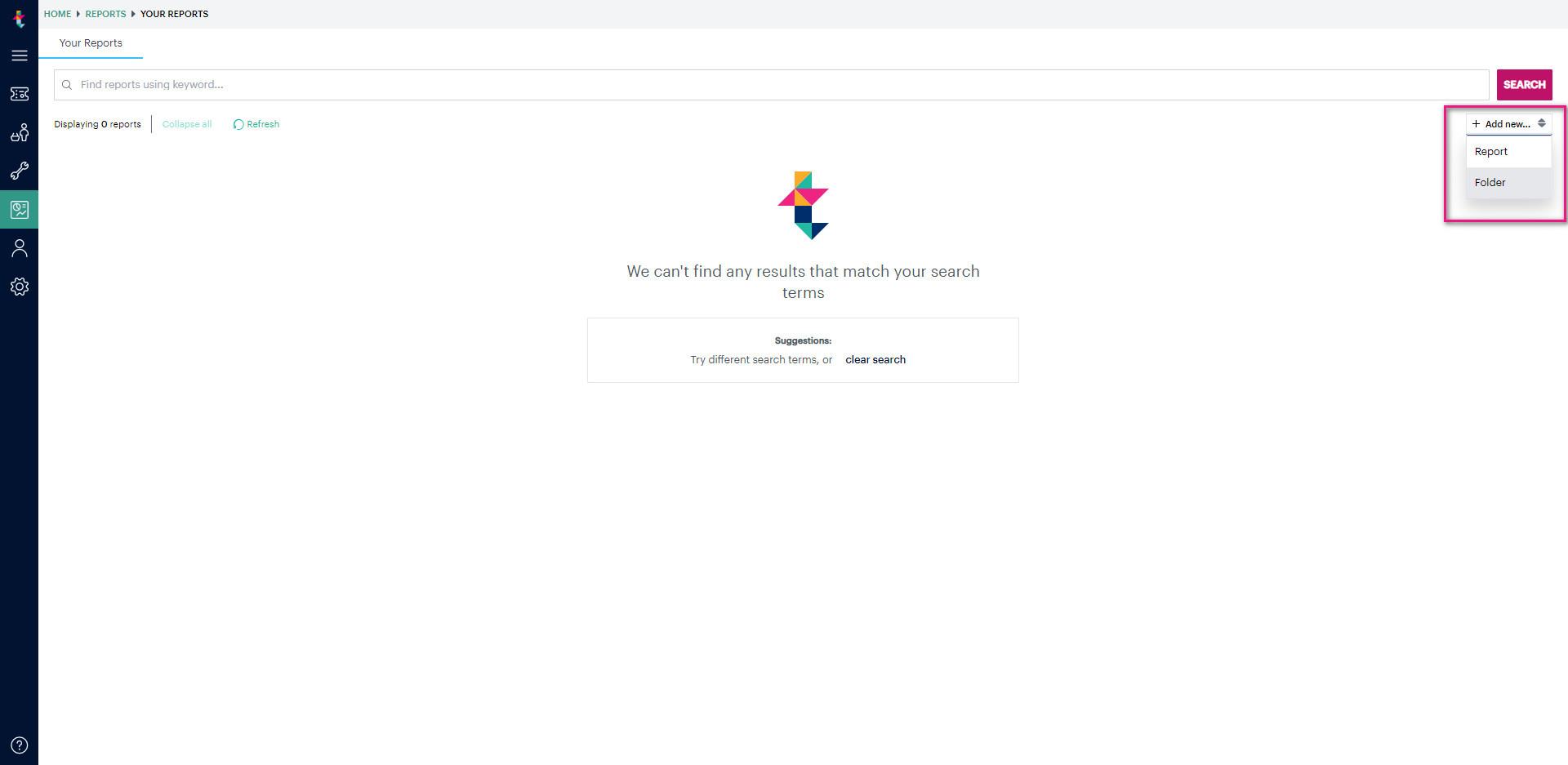This screenshot has height=765, width=1568.
Task: Open the hamburger navigation menu
Action: (x=20, y=56)
